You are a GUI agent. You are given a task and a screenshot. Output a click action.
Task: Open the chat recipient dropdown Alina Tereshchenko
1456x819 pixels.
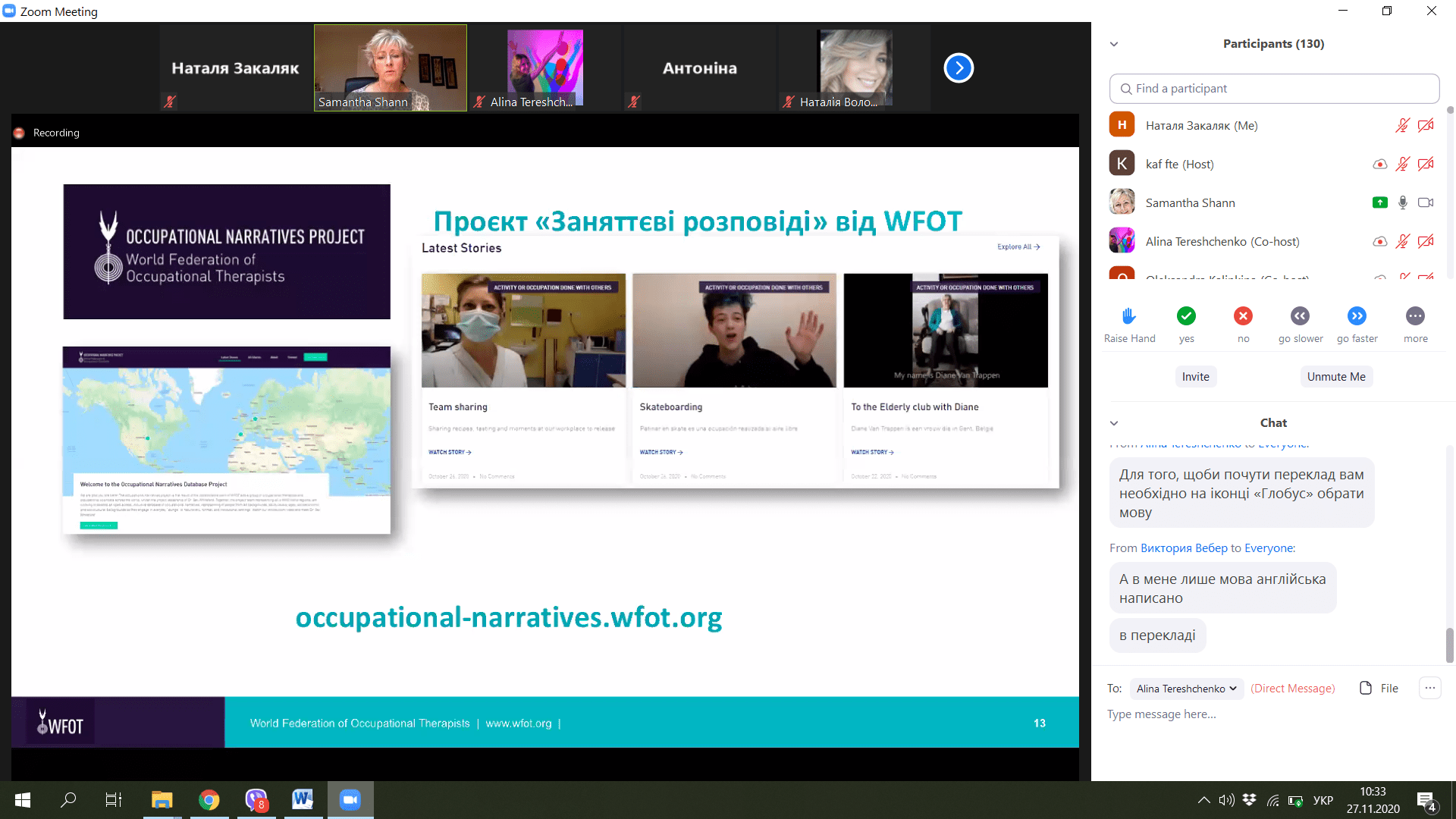point(1186,689)
